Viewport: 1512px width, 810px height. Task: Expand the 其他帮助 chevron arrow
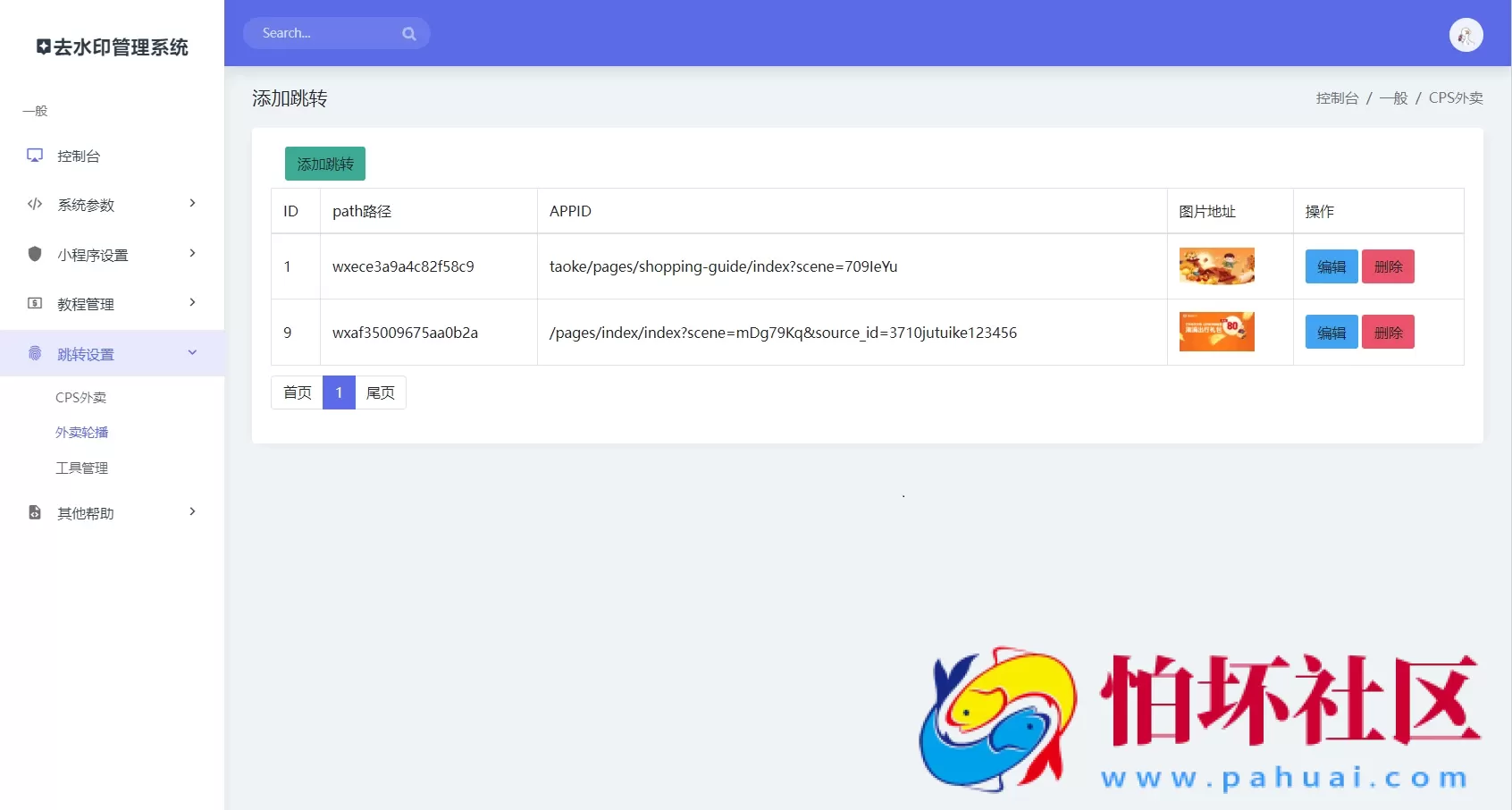pos(192,512)
